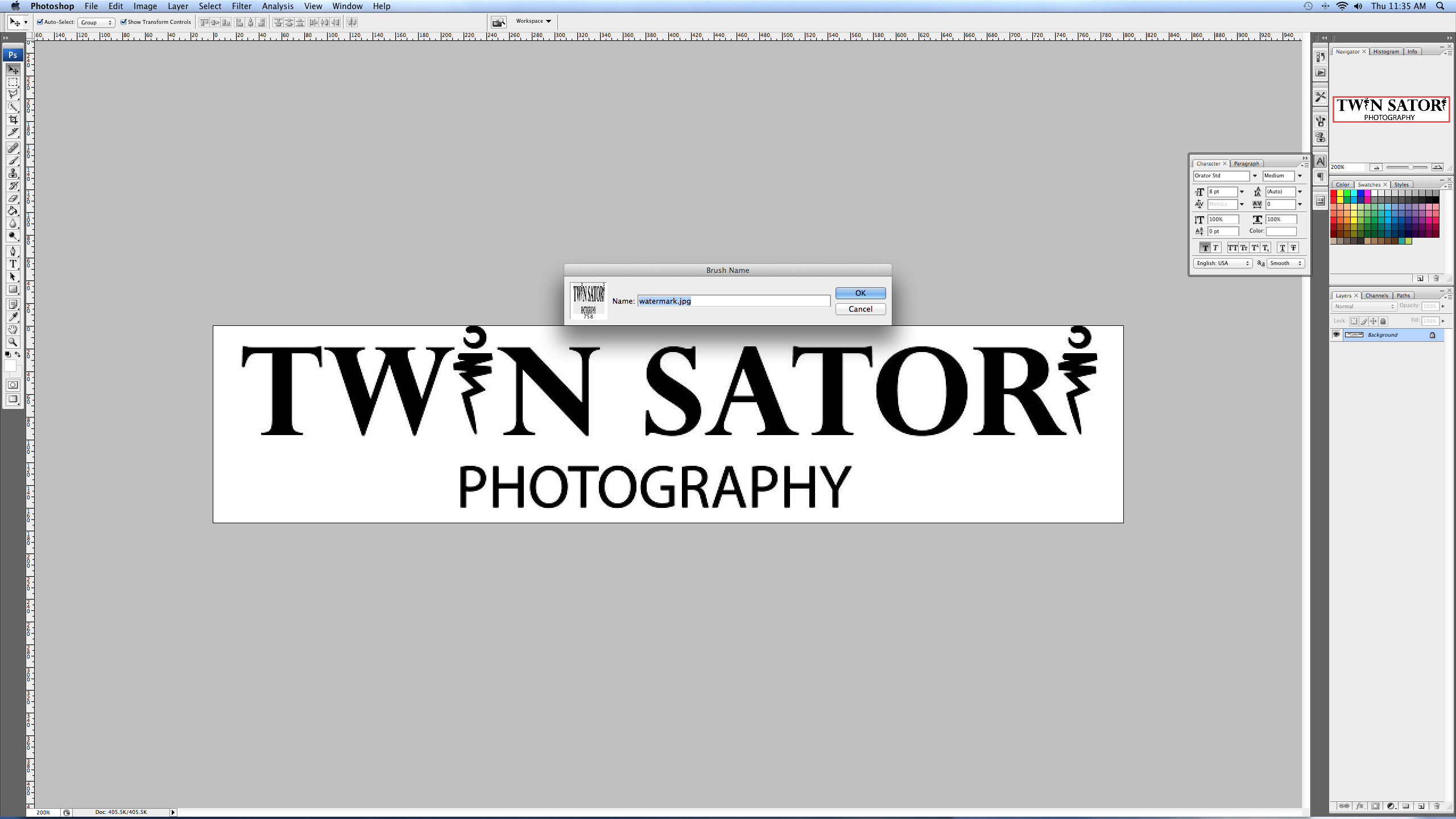Create a new layer from Layers panel
The height and width of the screenshot is (819, 1456).
(x=1421, y=806)
